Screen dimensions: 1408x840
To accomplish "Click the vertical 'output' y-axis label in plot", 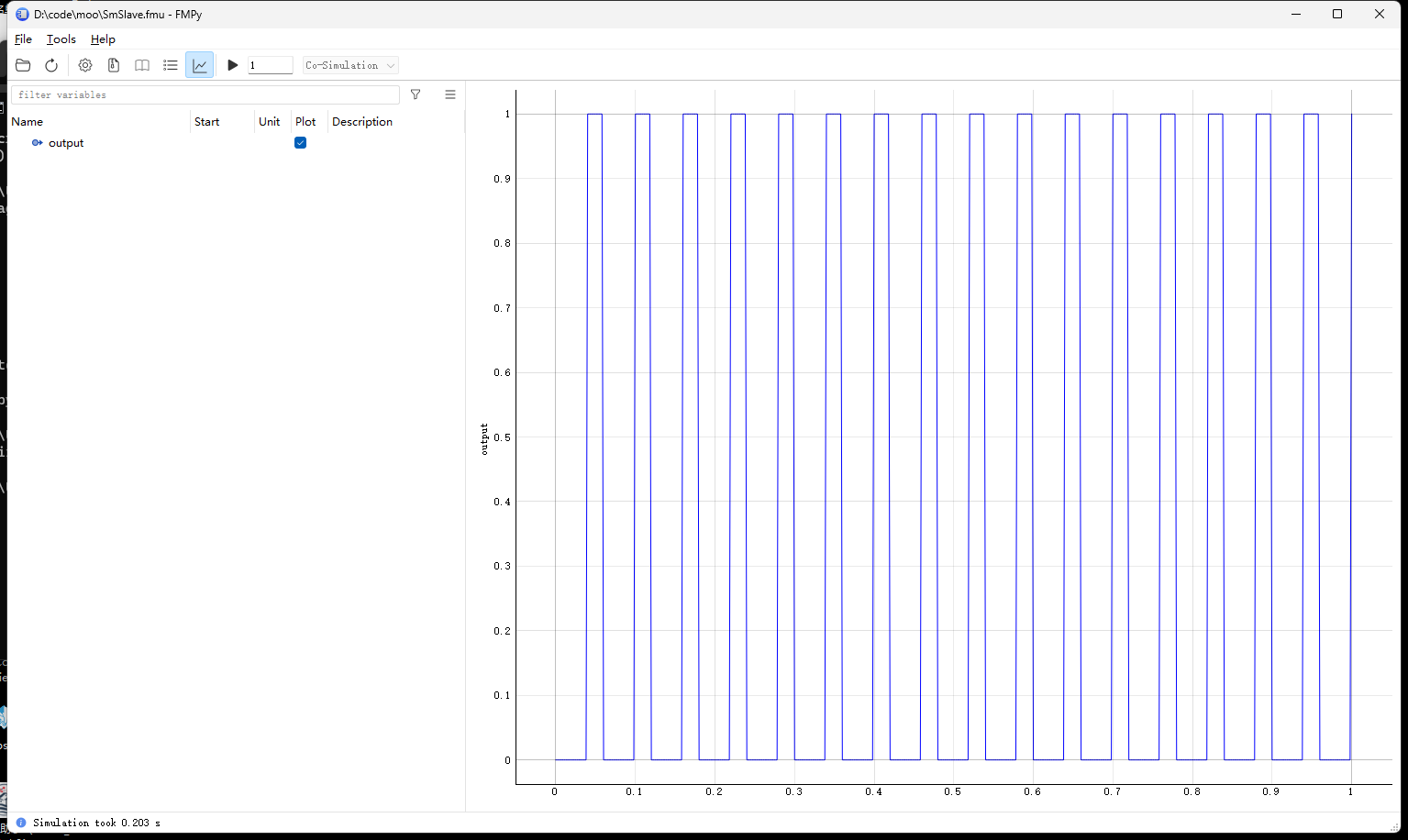I will [x=484, y=438].
